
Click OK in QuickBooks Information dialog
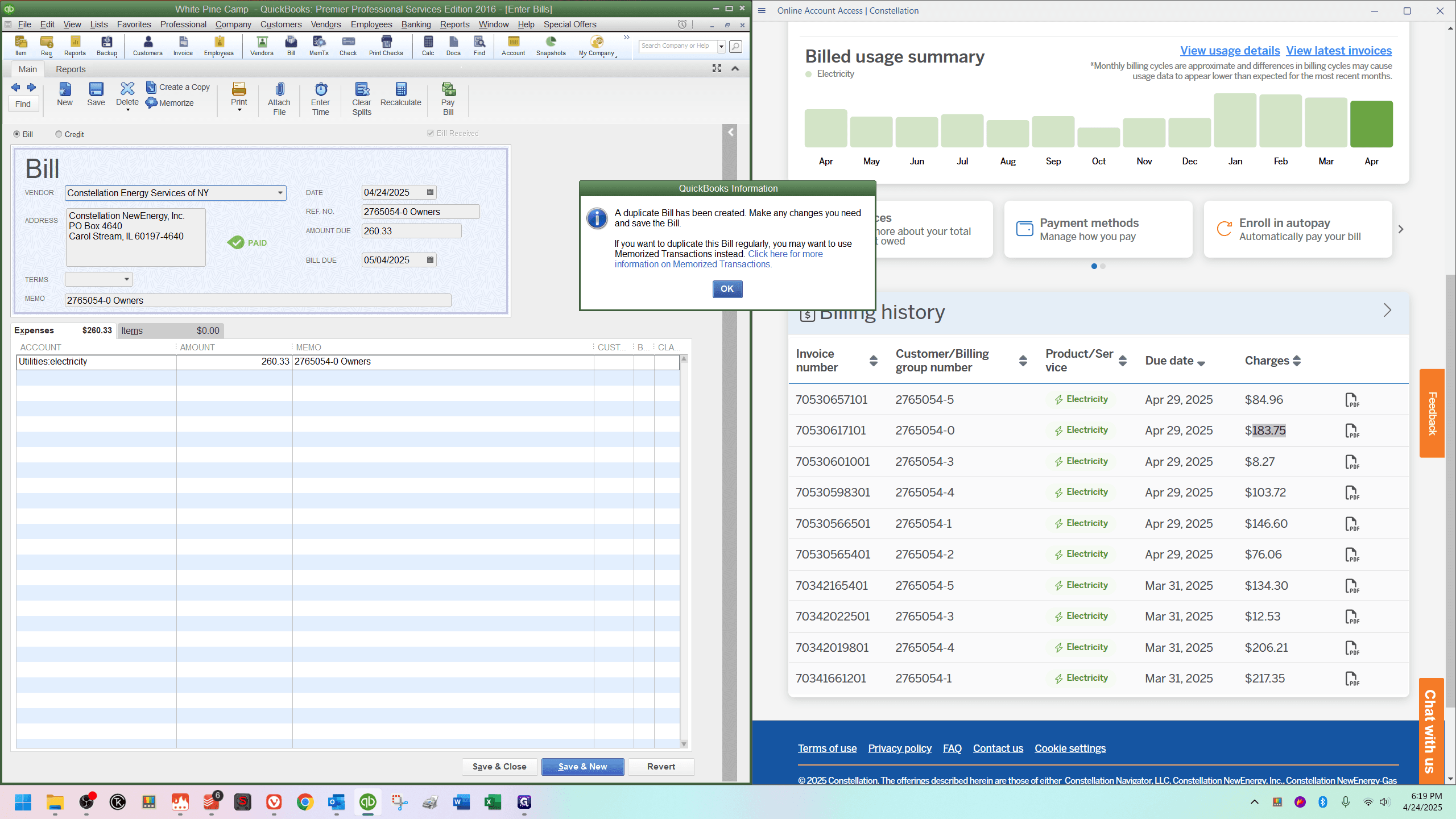click(727, 289)
